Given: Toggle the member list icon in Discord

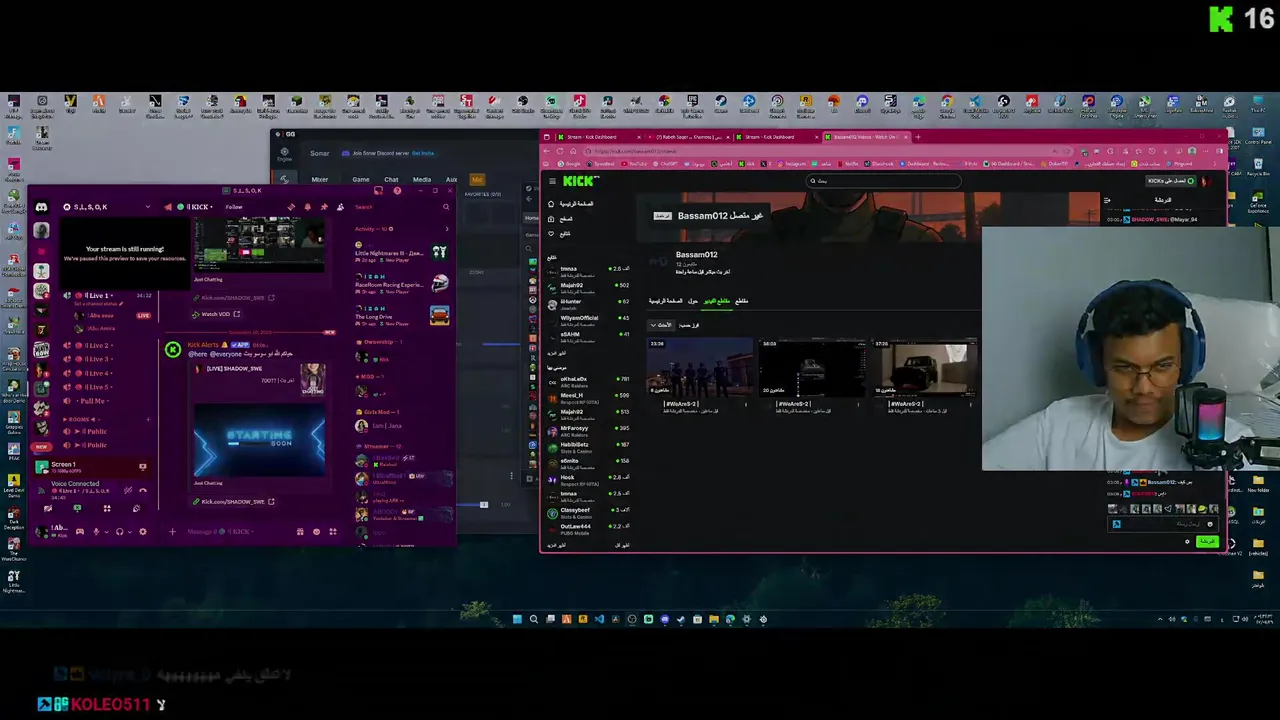Looking at the screenshot, I should [x=340, y=207].
